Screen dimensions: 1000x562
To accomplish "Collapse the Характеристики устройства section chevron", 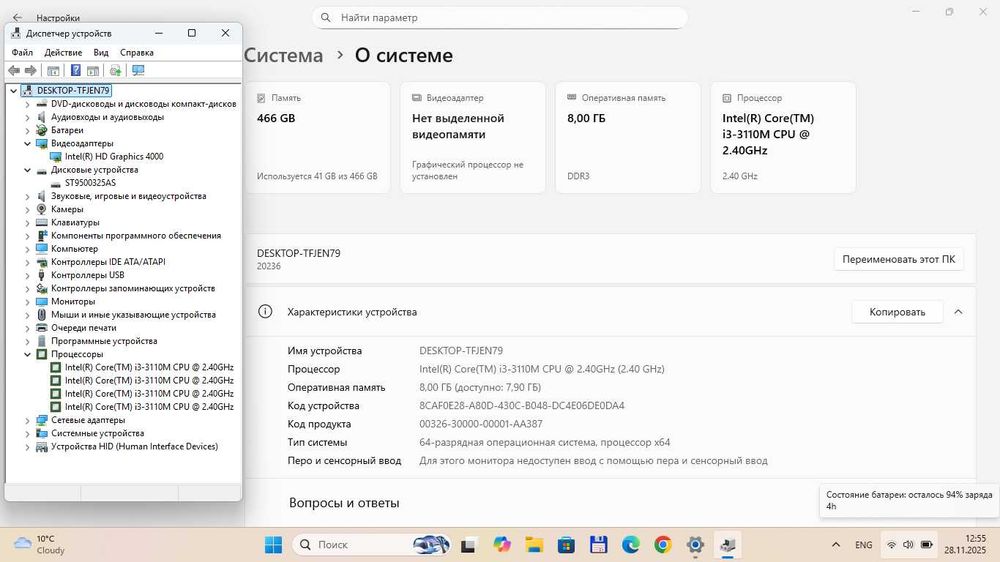I will (958, 312).
